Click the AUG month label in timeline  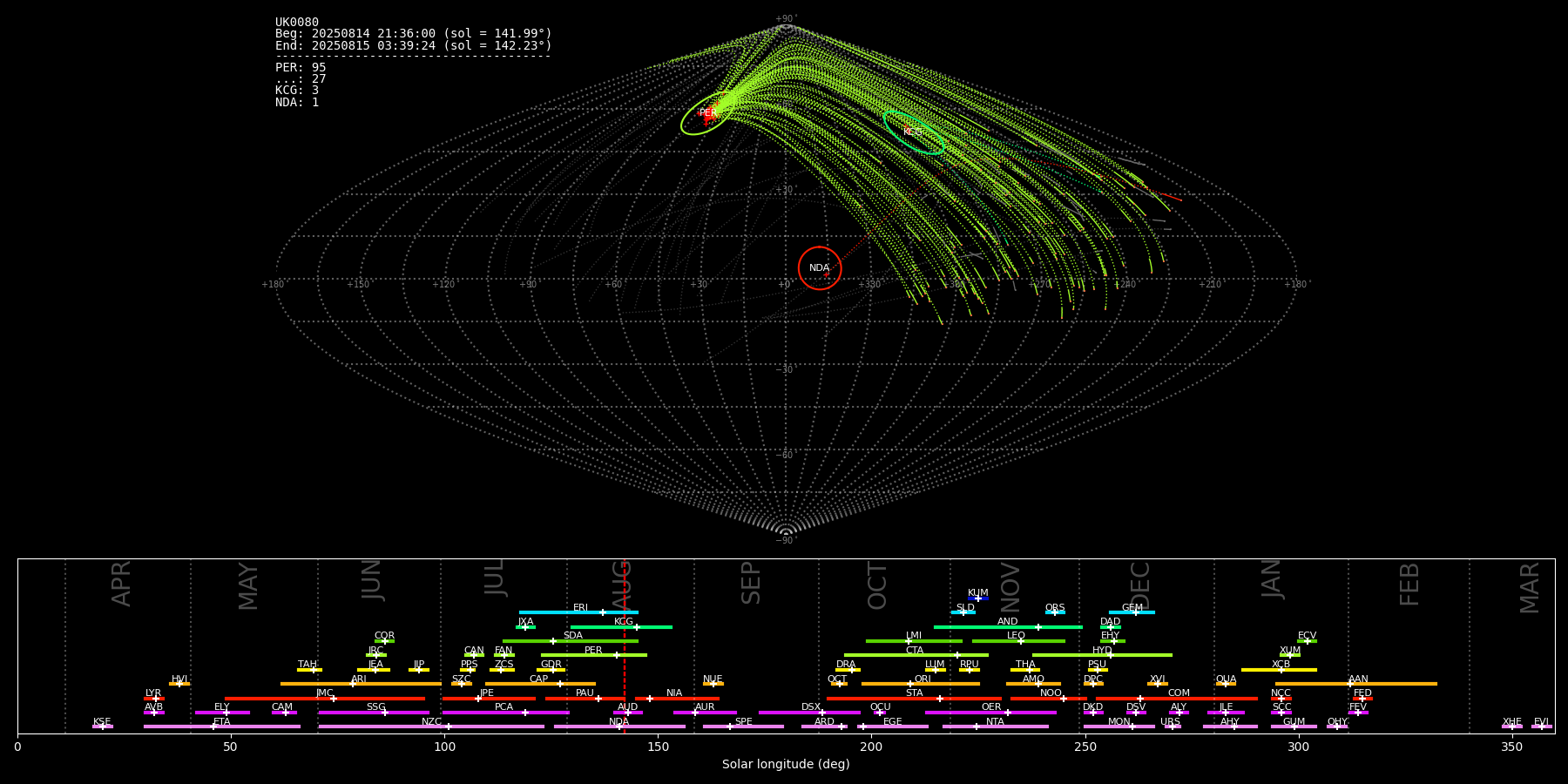[621, 585]
